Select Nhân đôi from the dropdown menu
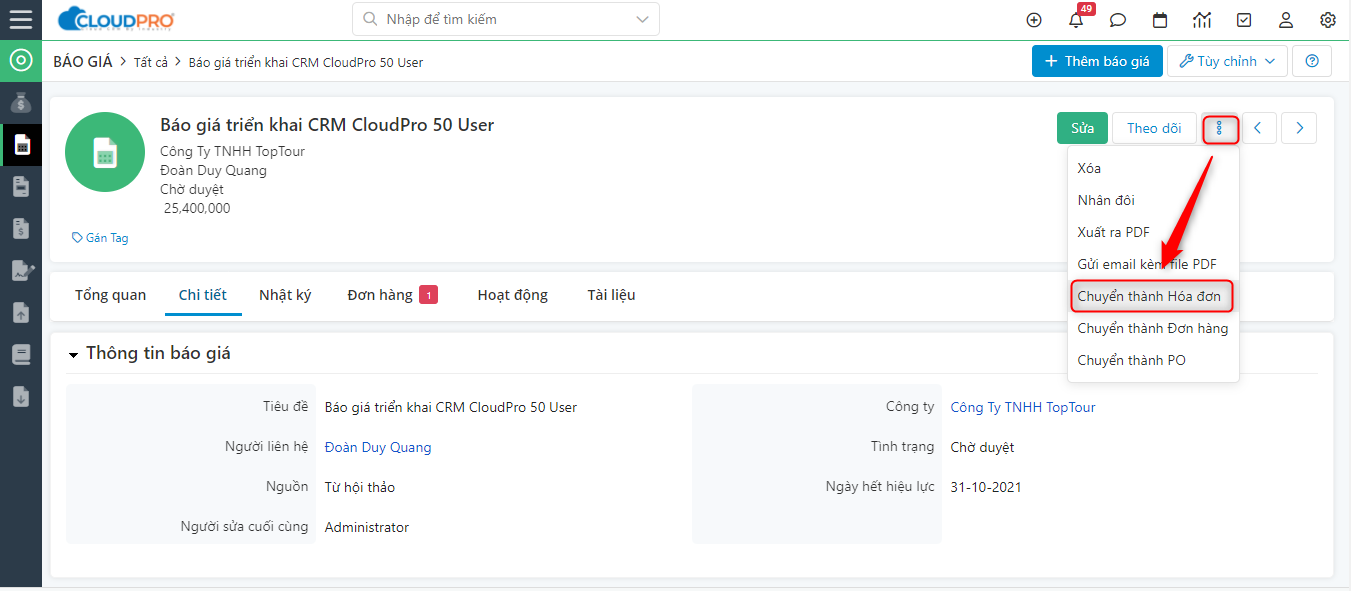 click(1153, 200)
